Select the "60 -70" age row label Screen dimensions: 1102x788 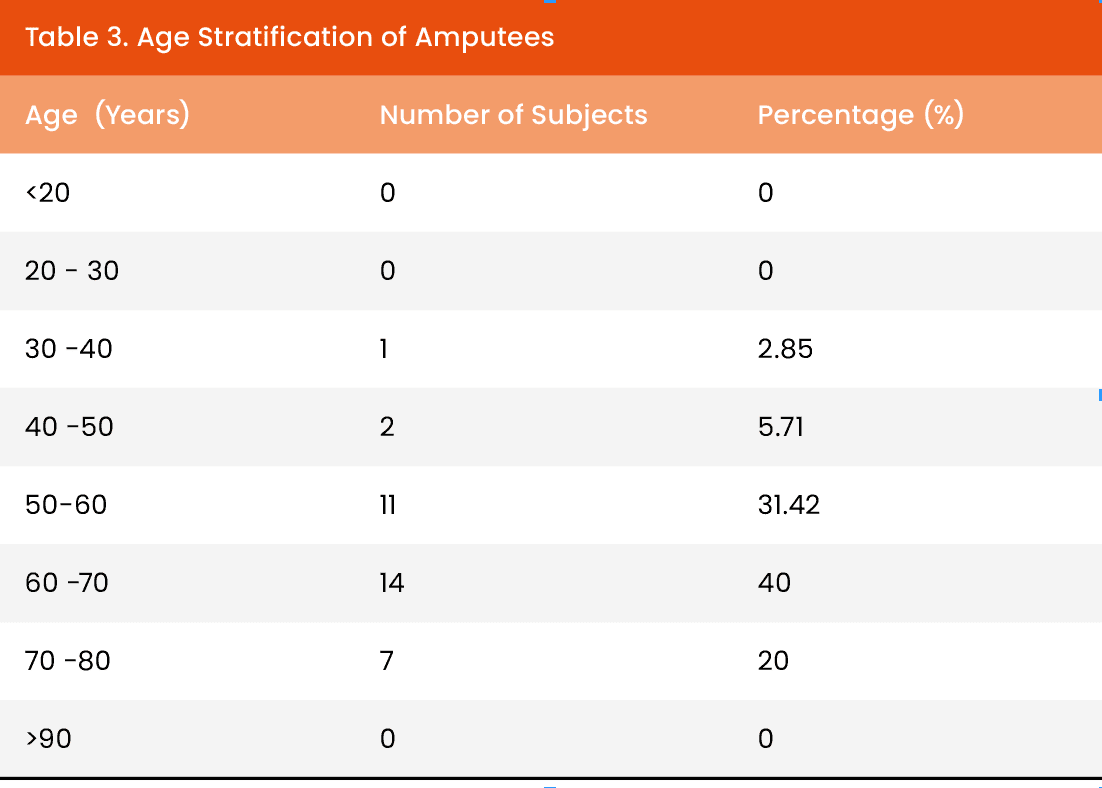pyautogui.click(x=67, y=582)
